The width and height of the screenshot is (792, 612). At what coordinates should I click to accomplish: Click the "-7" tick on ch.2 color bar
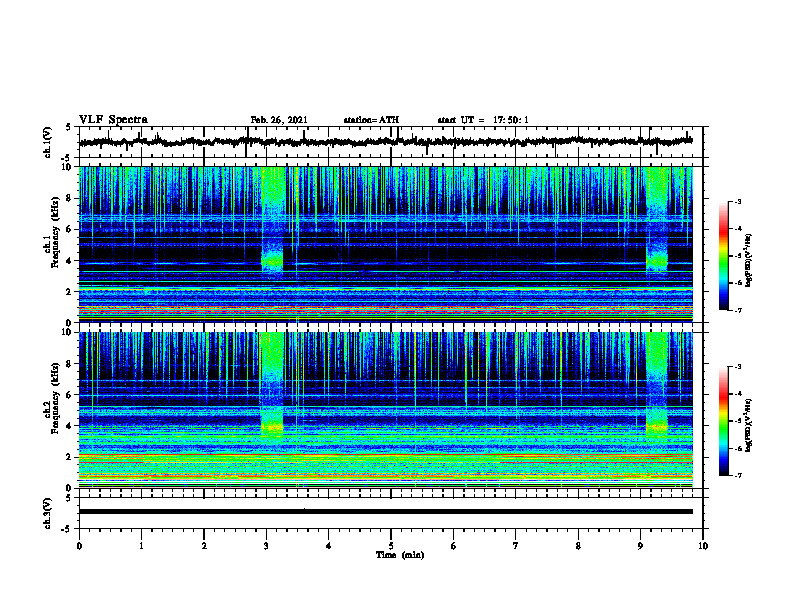[x=738, y=475]
